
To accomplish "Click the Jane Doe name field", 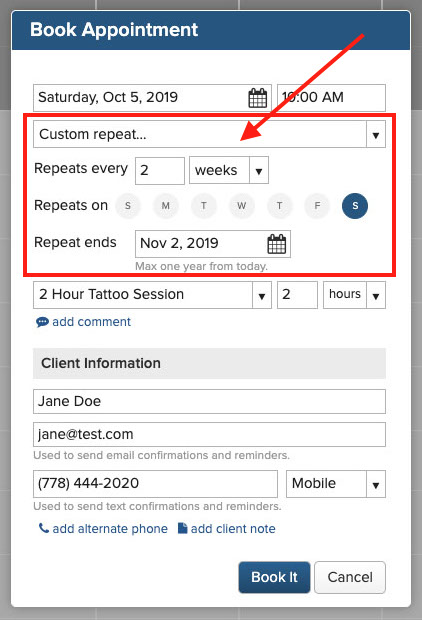I will (209, 401).
